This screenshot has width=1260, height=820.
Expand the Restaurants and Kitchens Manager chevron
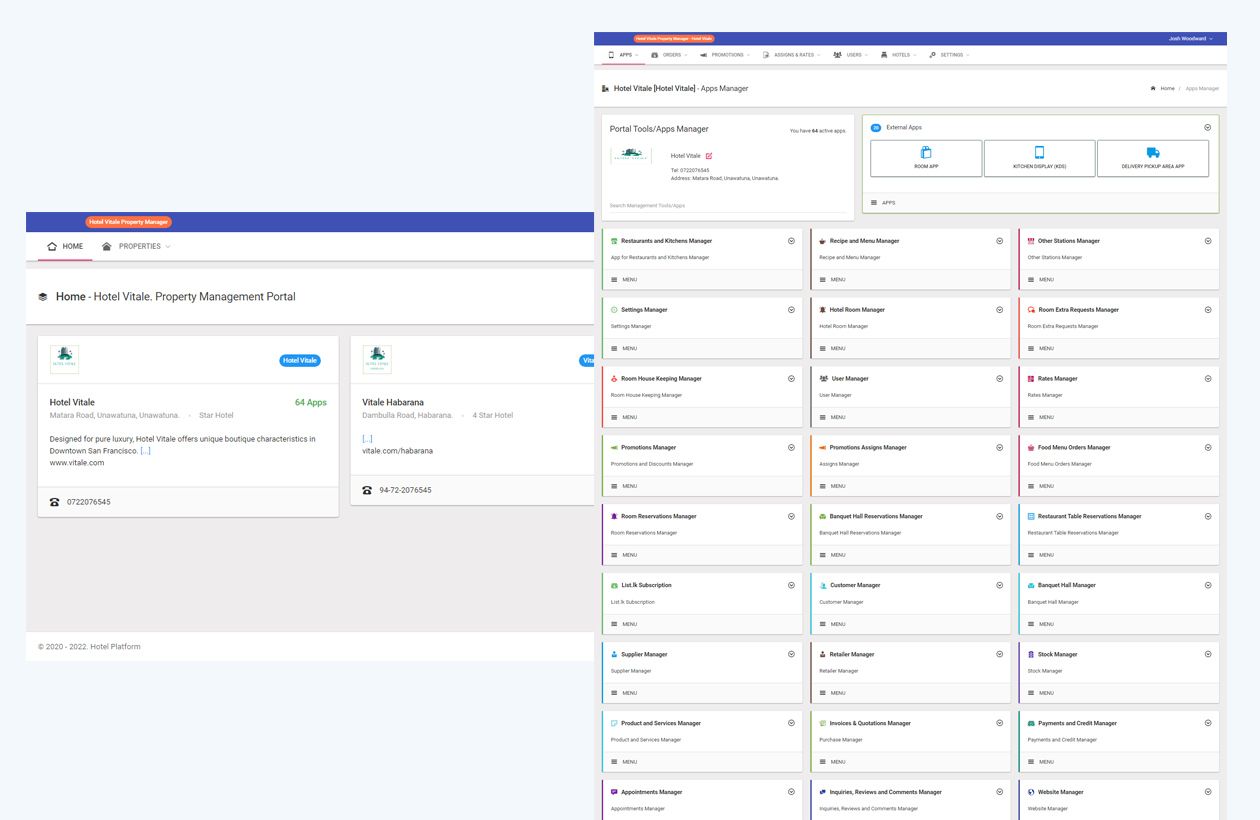pos(791,241)
